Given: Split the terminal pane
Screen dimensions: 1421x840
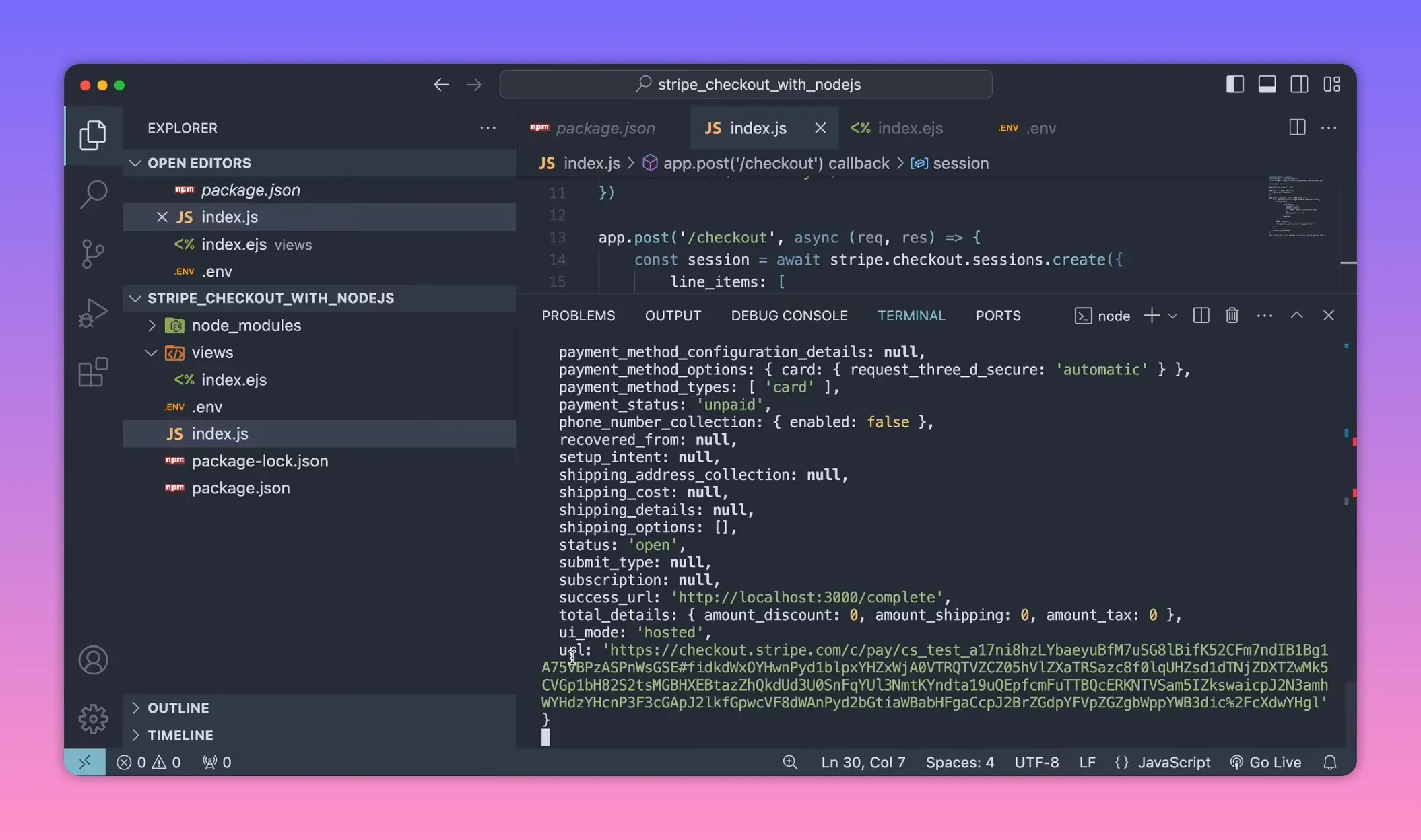Looking at the screenshot, I should tap(1201, 315).
